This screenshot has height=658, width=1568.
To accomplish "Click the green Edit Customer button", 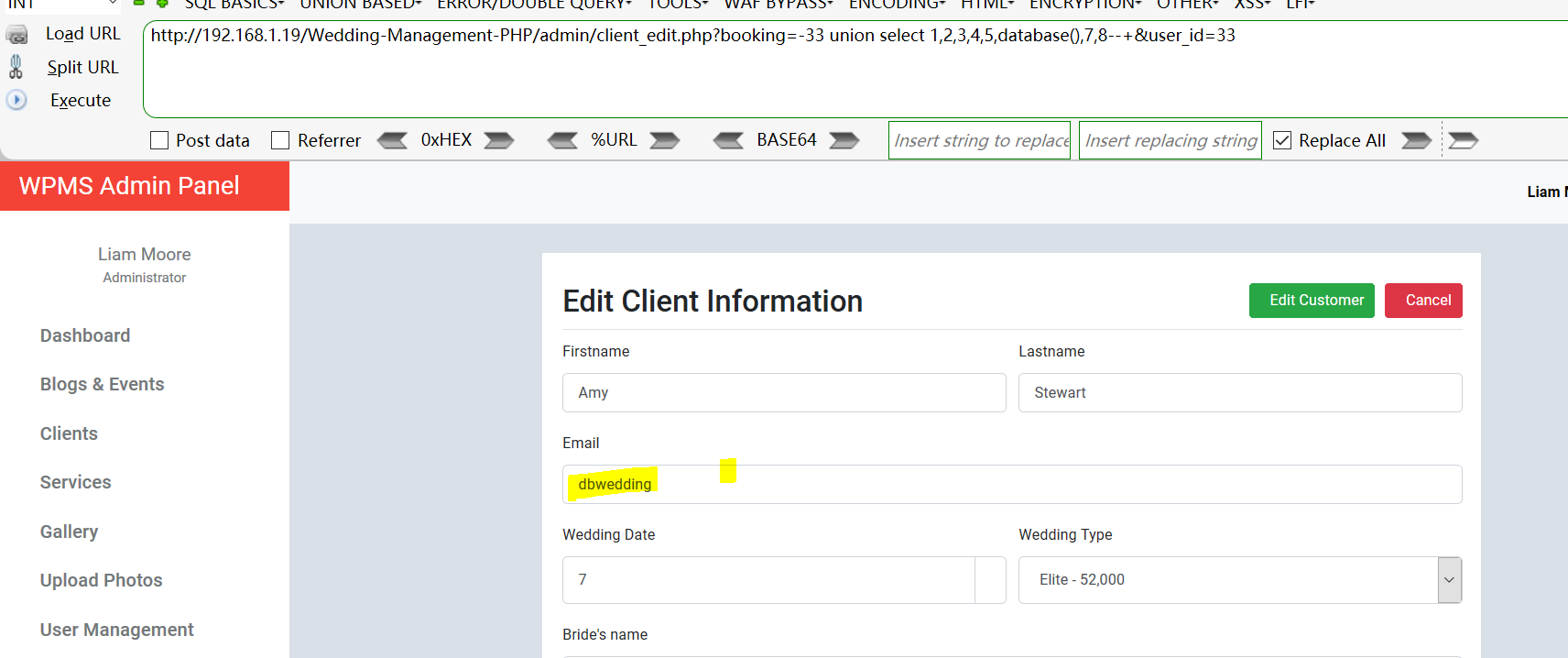I will [1312, 301].
